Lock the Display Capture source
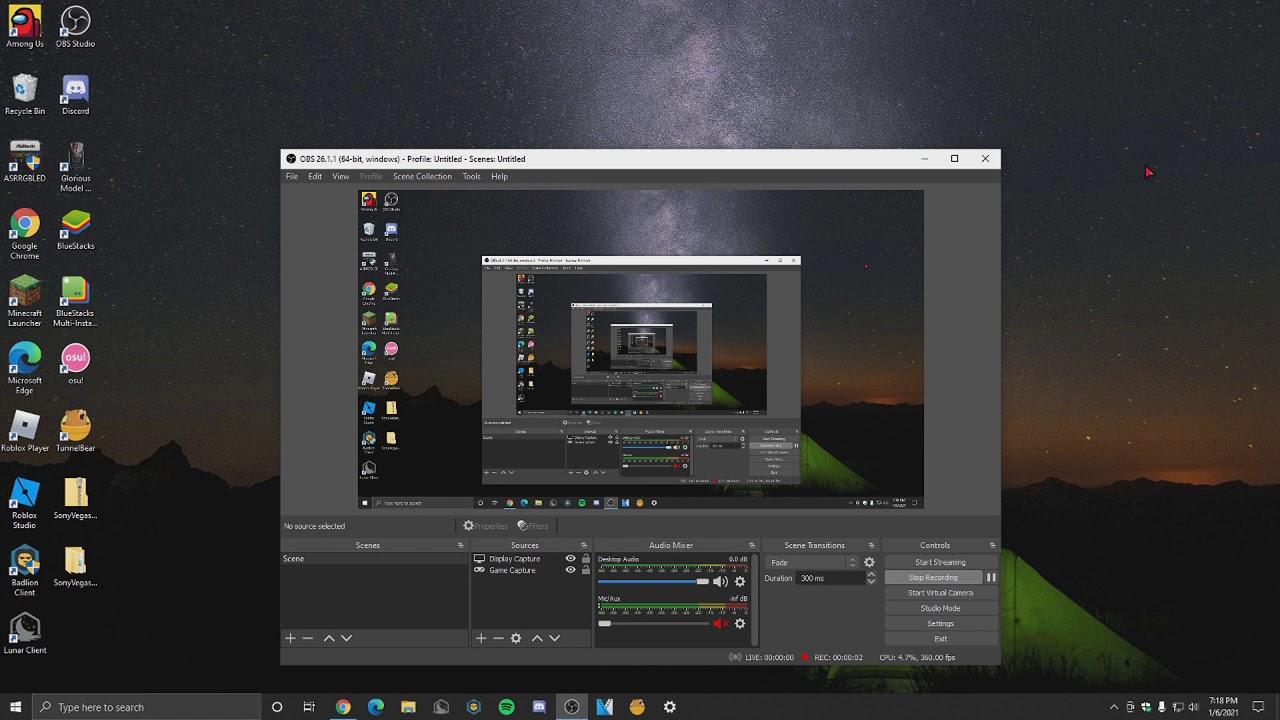This screenshot has width=1280, height=720. point(586,559)
